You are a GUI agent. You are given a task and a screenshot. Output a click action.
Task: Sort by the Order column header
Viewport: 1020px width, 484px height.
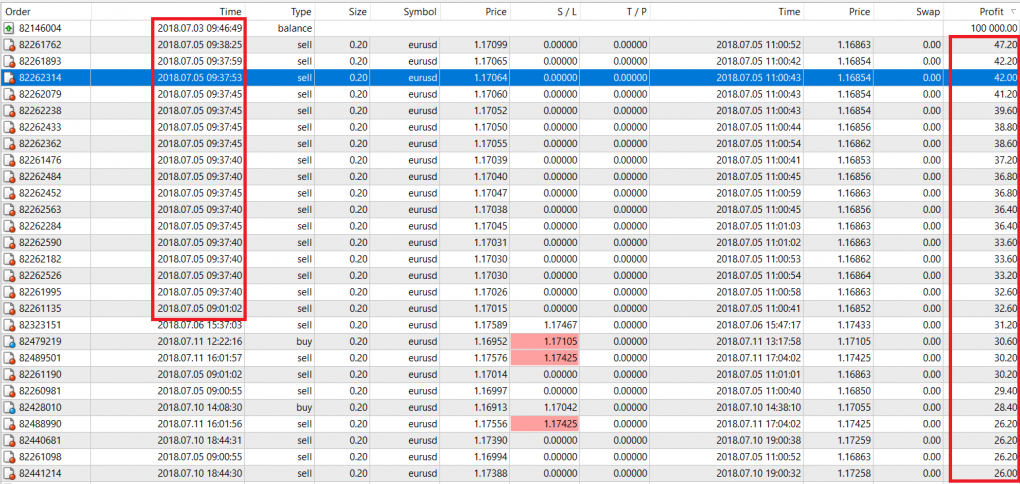point(18,12)
